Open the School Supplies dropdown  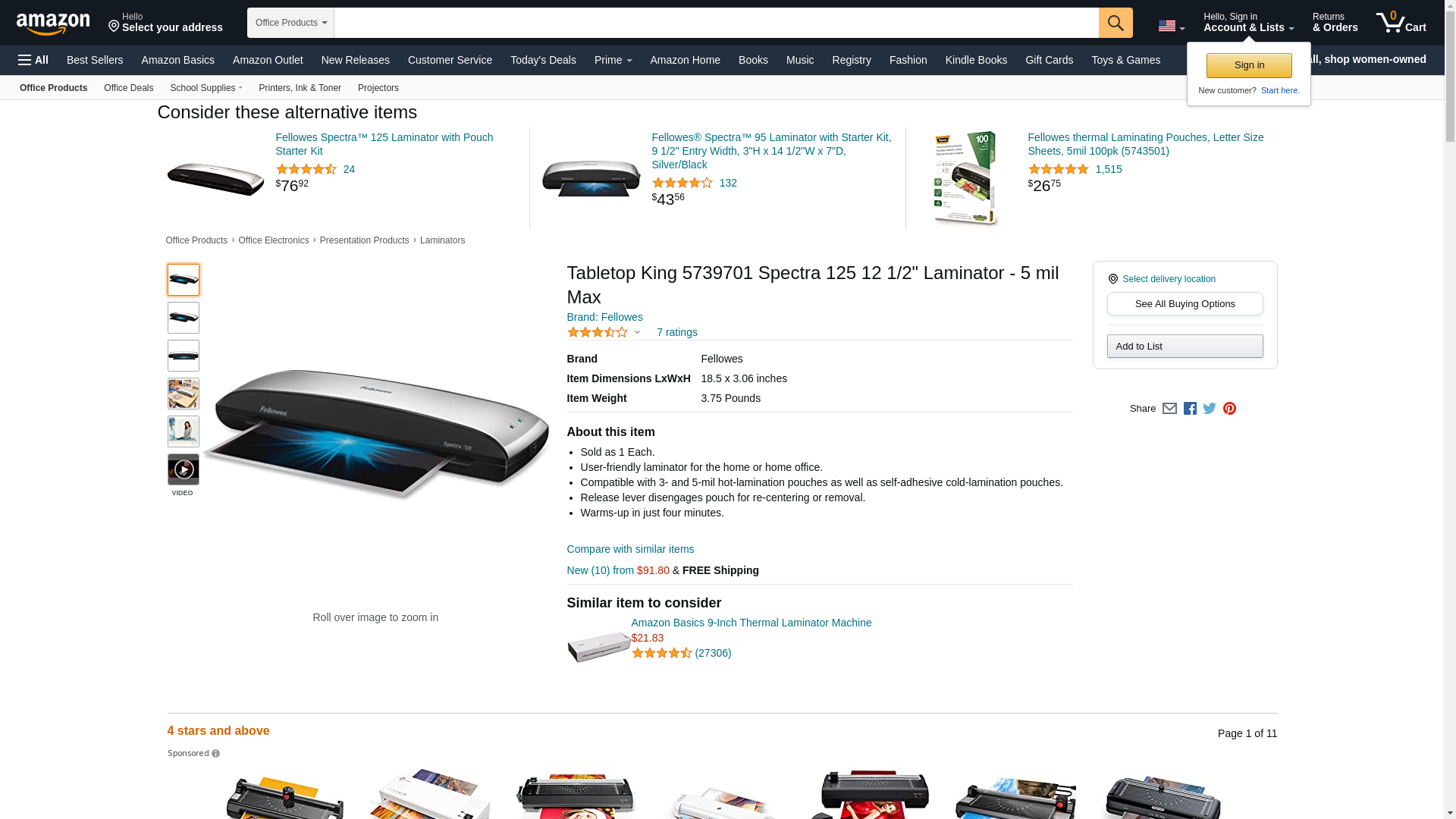coord(206,88)
